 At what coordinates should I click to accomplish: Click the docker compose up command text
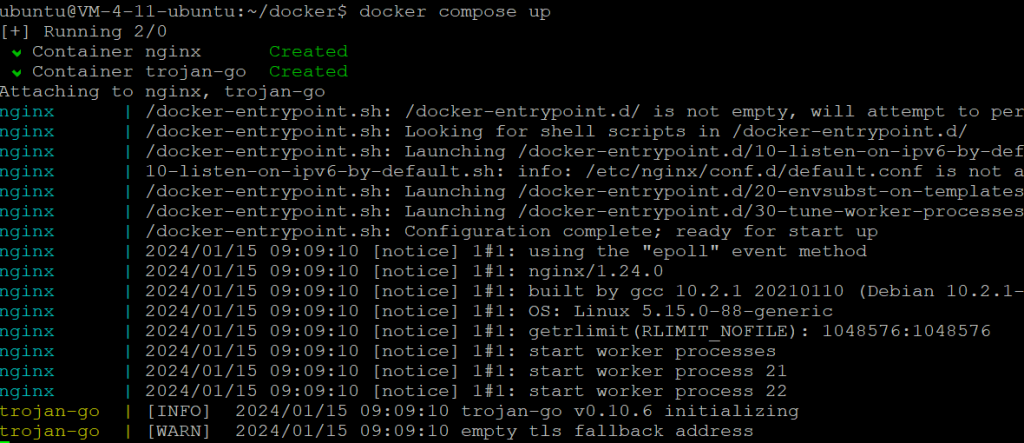(x=455, y=12)
